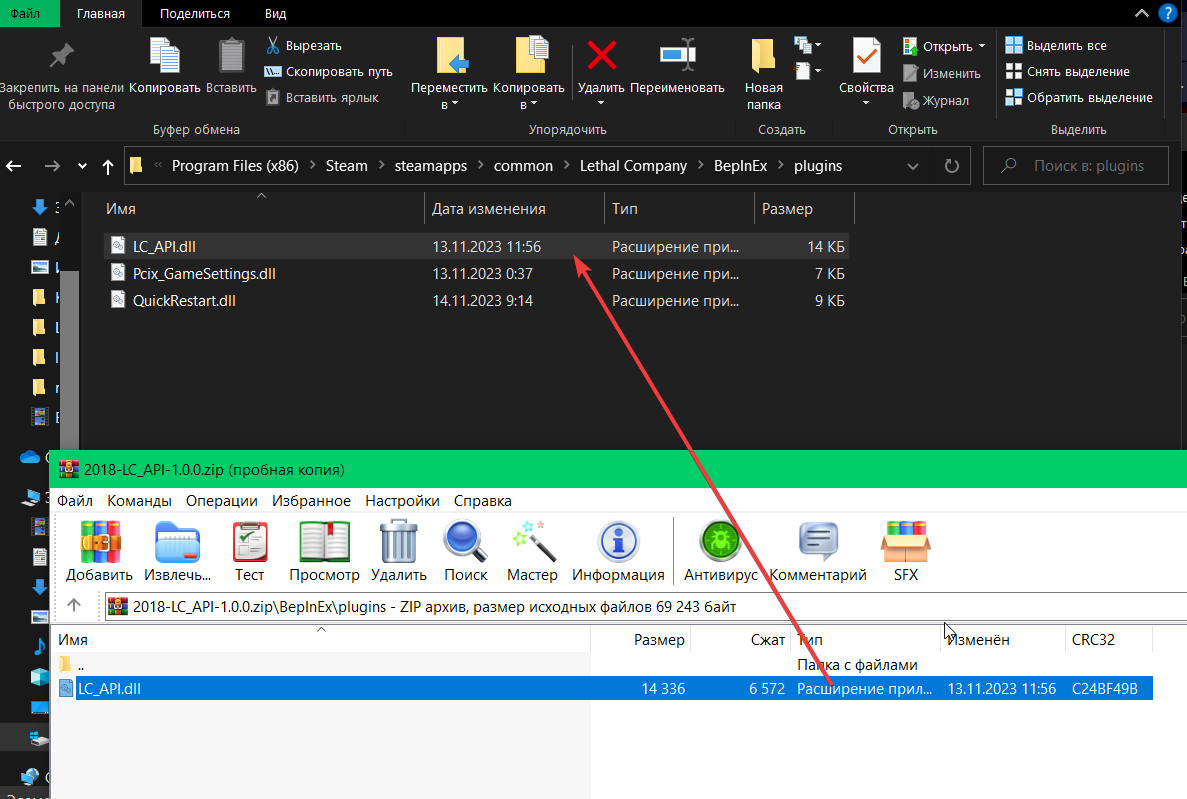Screen dimensions: 1187x799
Task: Click BepInEx in breadcrumb path
Action: (x=740, y=166)
